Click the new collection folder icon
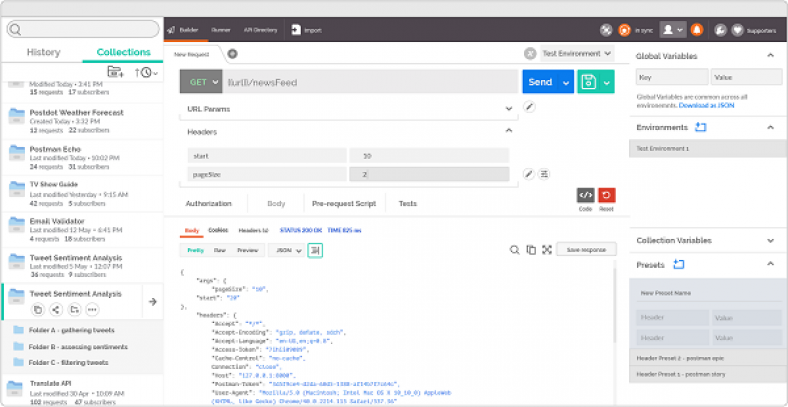The width and height of the screenshot is (788, 407). (116, 72)
